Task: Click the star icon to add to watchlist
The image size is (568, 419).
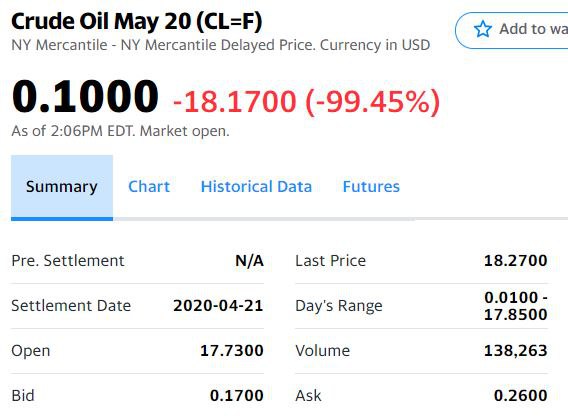Action: click(483, 29)
